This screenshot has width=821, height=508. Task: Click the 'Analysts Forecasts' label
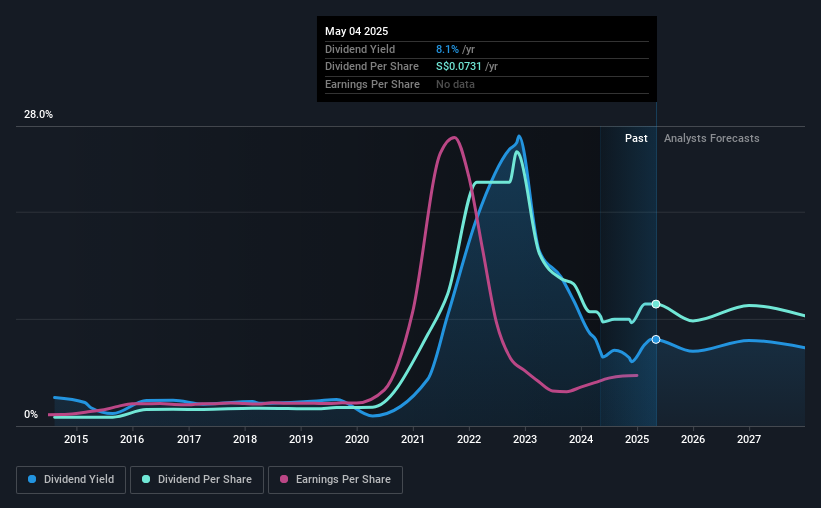(712, 138)
